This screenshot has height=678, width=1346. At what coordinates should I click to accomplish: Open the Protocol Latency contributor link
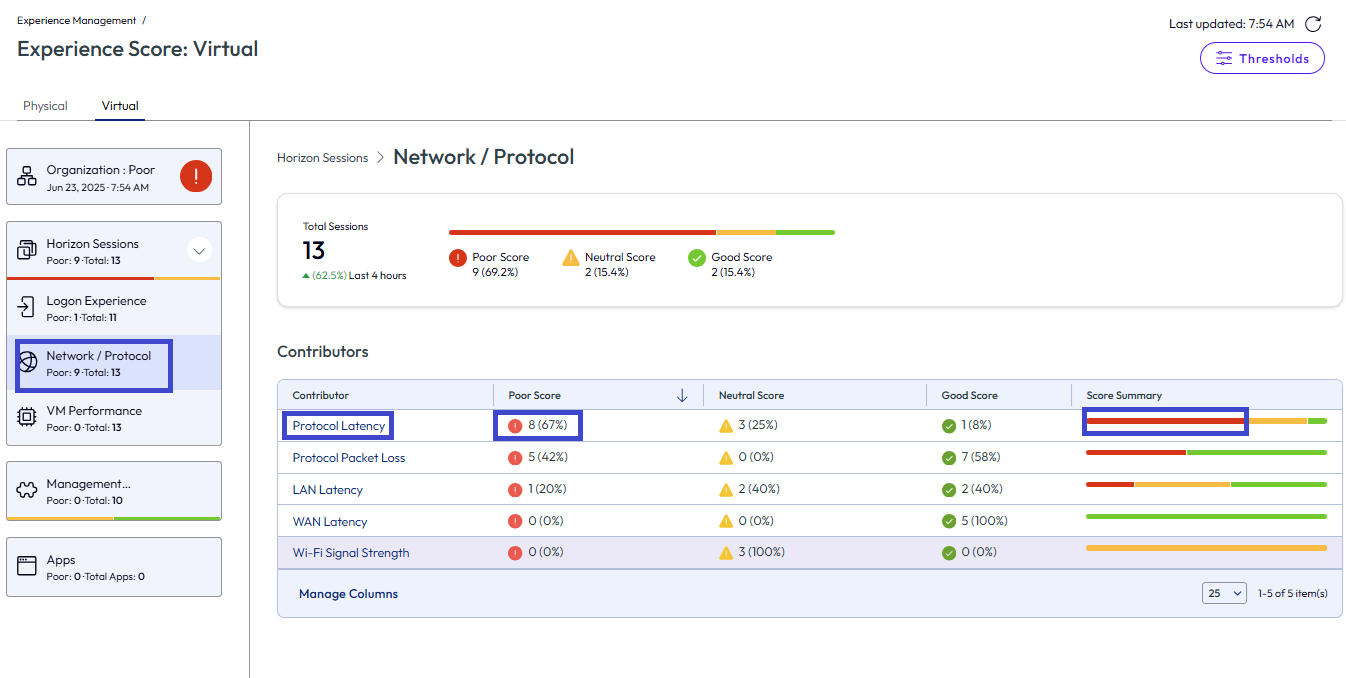pos(339,426)
